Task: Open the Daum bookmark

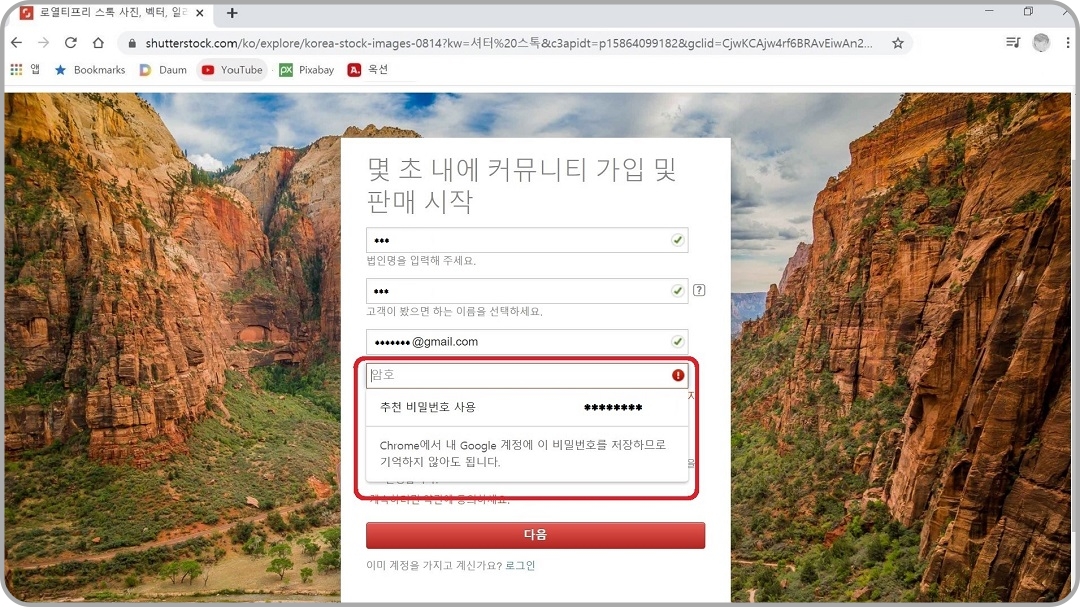Action: pos(164,69)
